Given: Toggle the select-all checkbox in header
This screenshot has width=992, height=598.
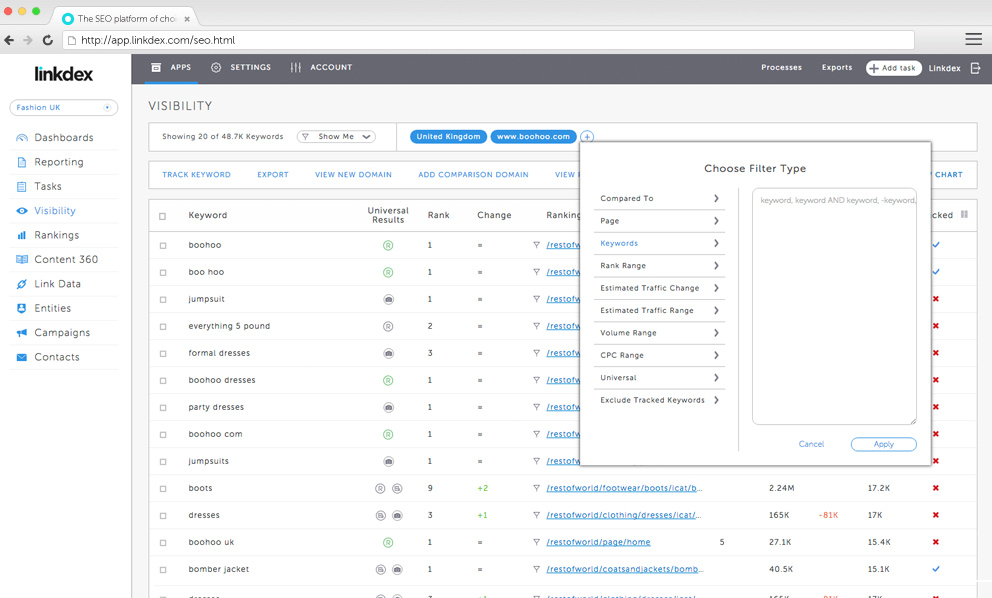Looking at the screenshot, I should tap(163, 216).
